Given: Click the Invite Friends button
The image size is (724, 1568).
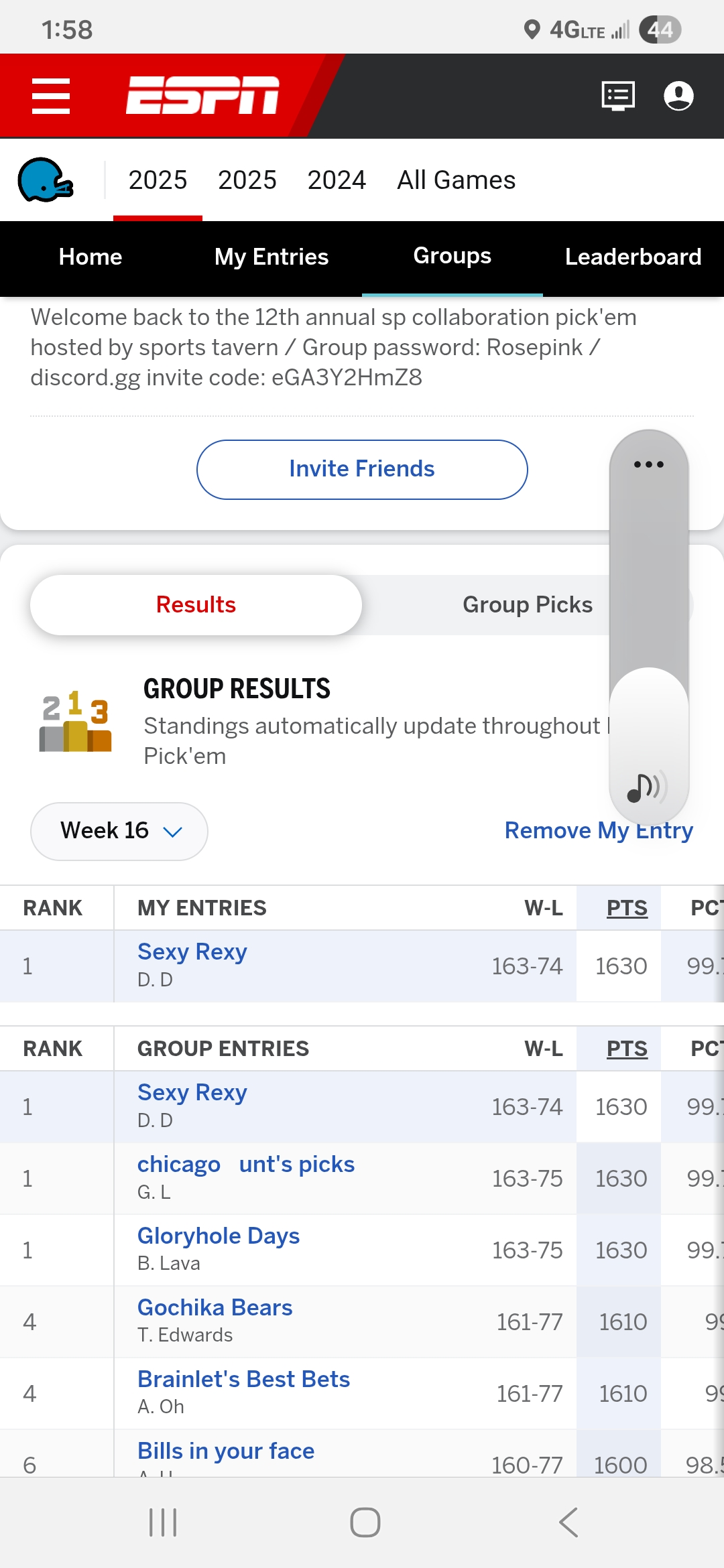Looking at the screenshot, I should pos(362,470).
